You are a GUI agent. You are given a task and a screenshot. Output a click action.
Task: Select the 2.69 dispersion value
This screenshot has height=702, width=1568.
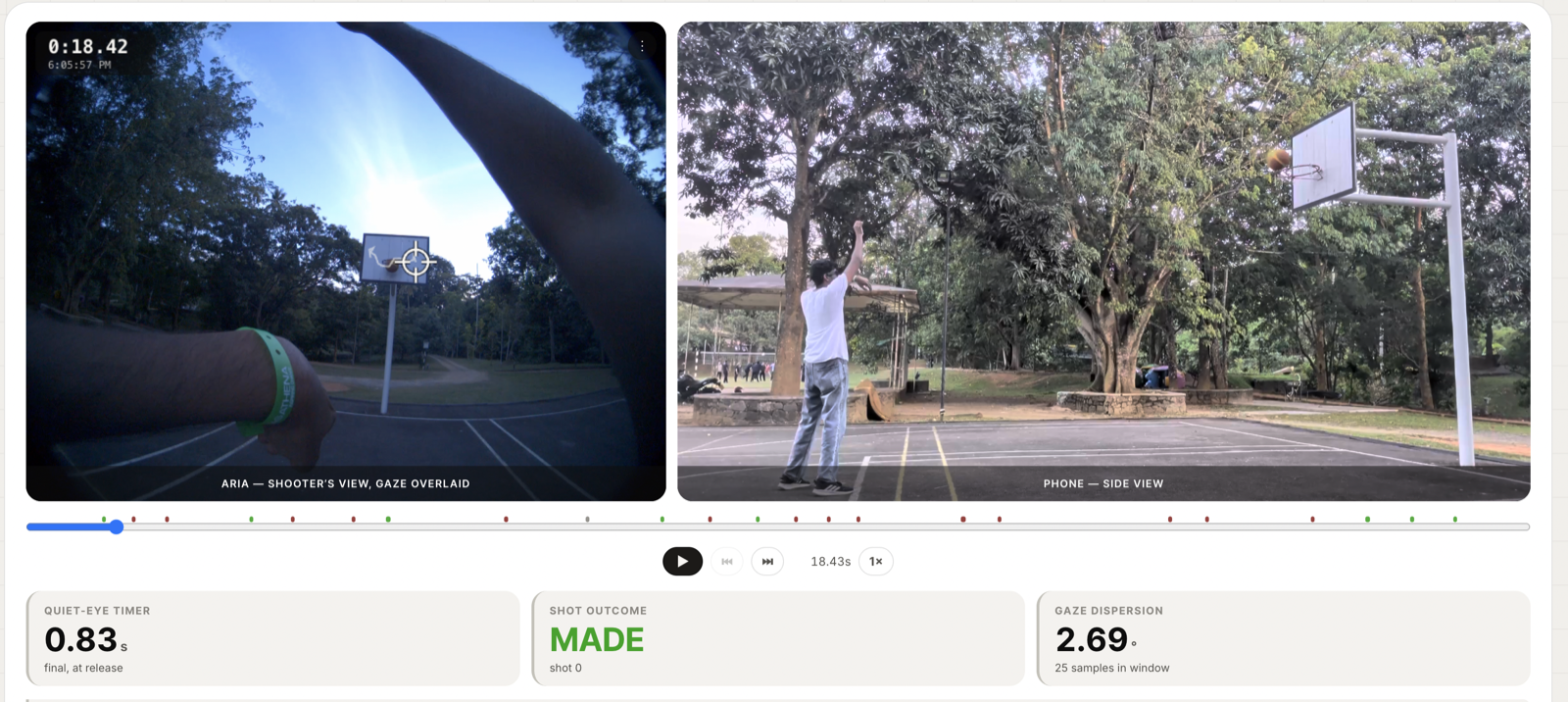(1092, 640)
